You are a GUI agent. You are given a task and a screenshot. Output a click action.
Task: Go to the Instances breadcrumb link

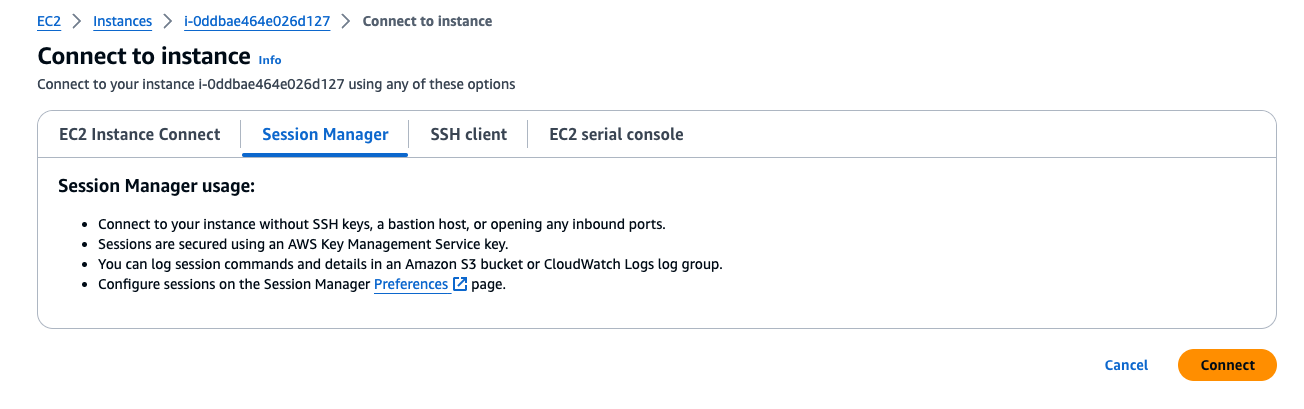pyautogui.click(x=122, y=21)
